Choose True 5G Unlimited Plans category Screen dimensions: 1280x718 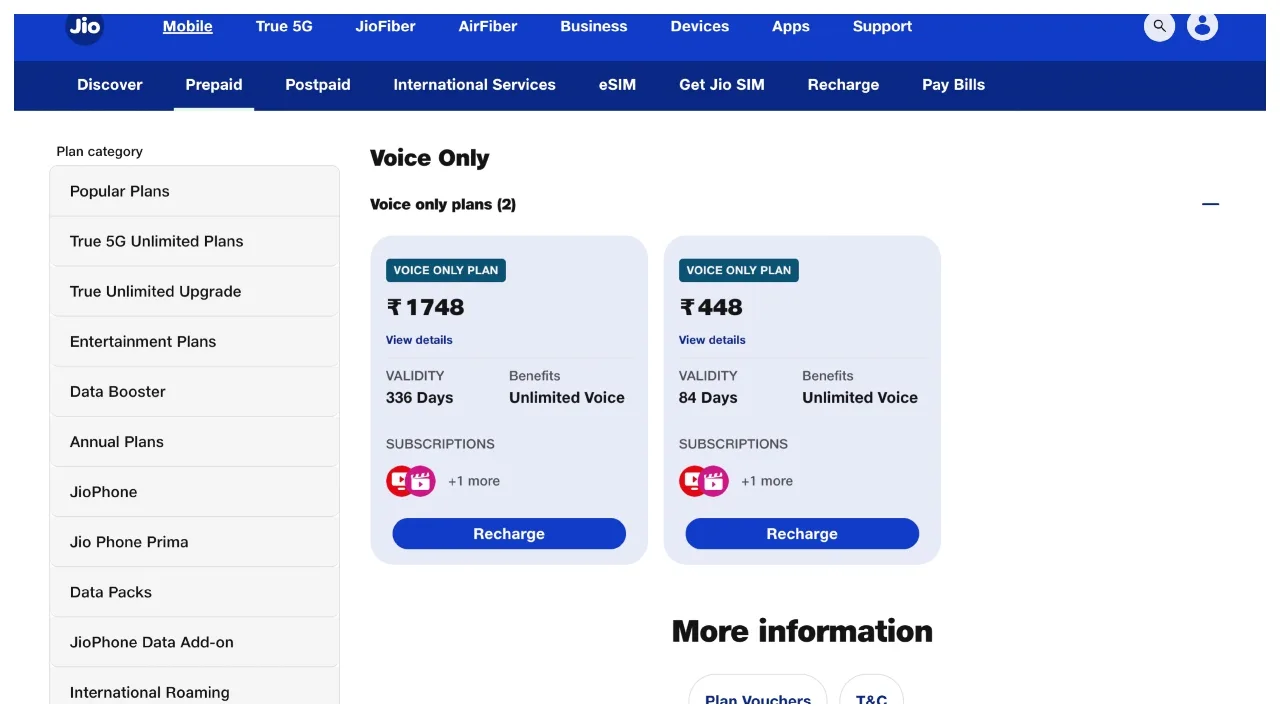(194, 241)
